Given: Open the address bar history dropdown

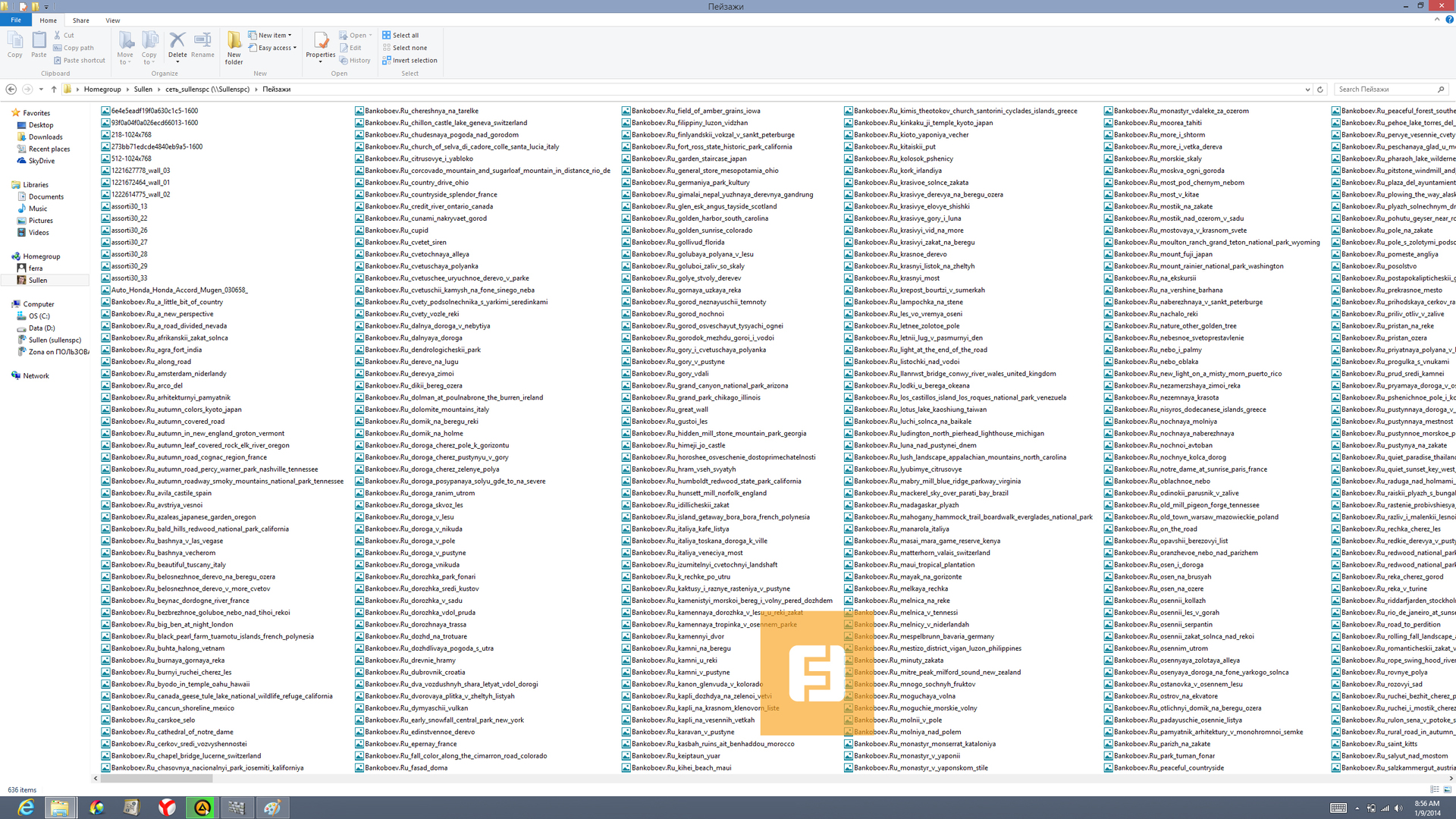Looking at the screenshot, I should click(1307, 89).
